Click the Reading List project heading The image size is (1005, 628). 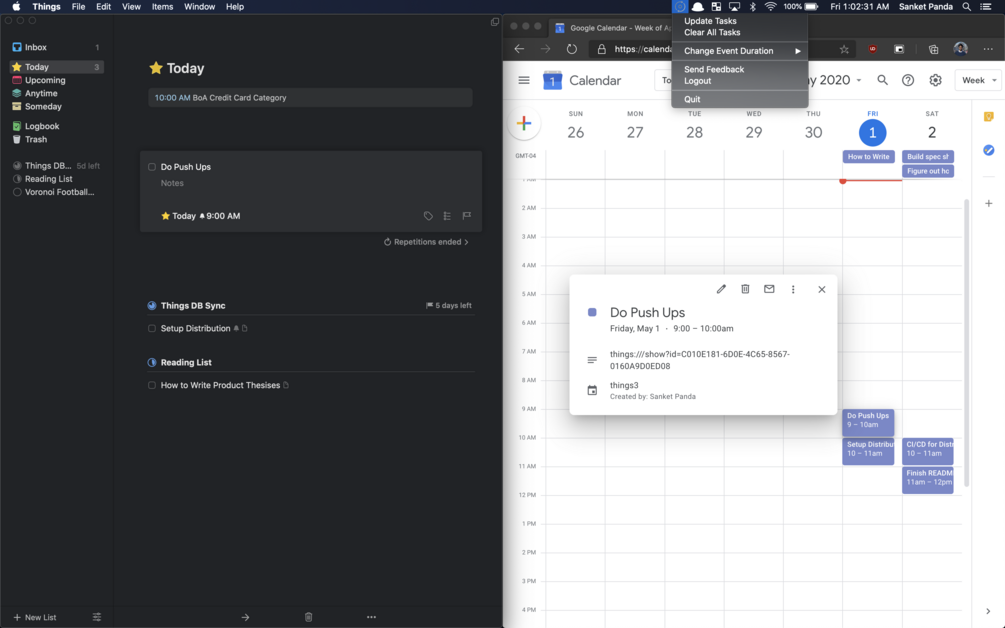[186, 363]
